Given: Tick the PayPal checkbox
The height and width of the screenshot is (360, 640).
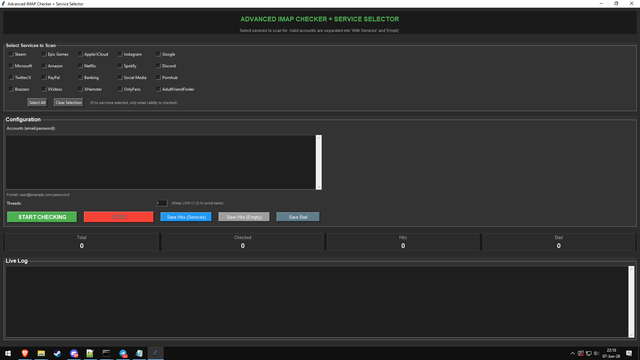Looking at the screenshot, I should (44, 78).
